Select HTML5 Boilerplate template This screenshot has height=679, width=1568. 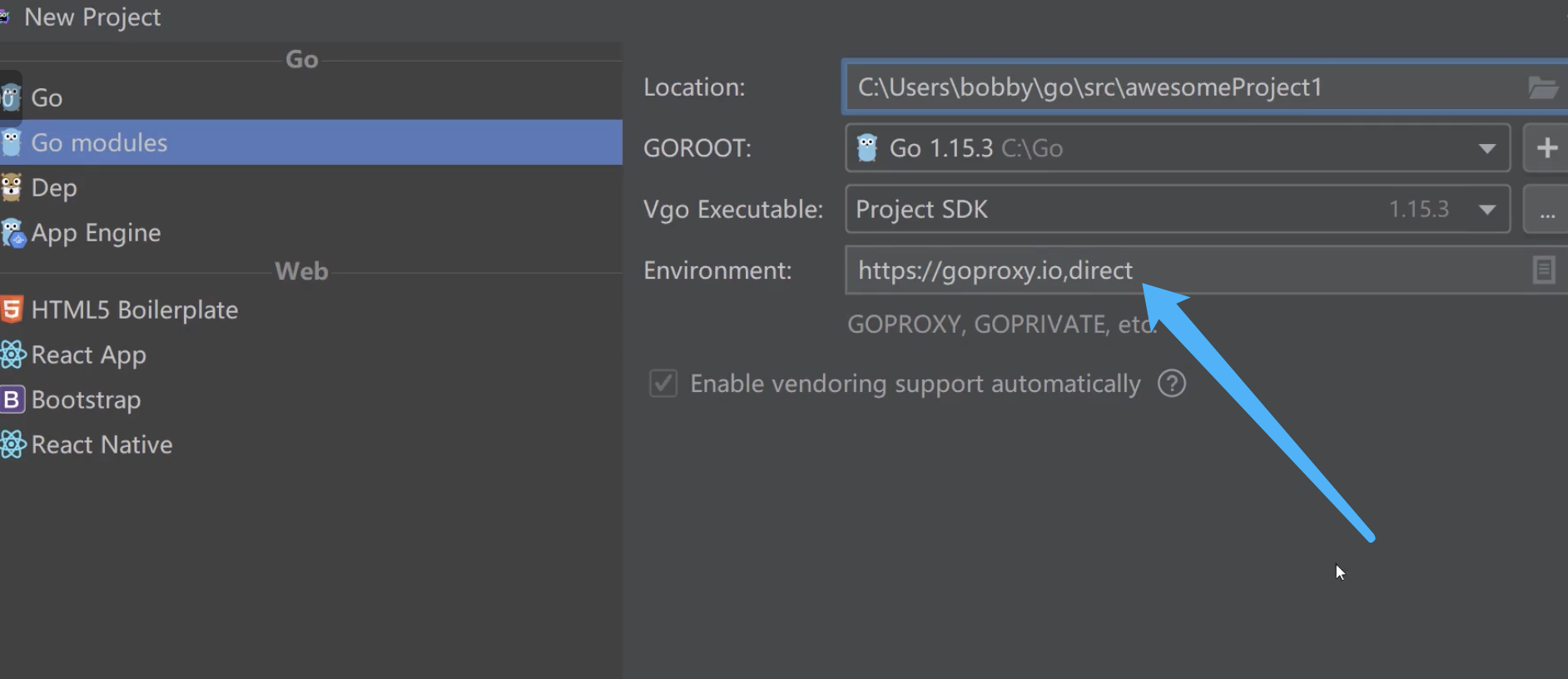click(311, 310)
